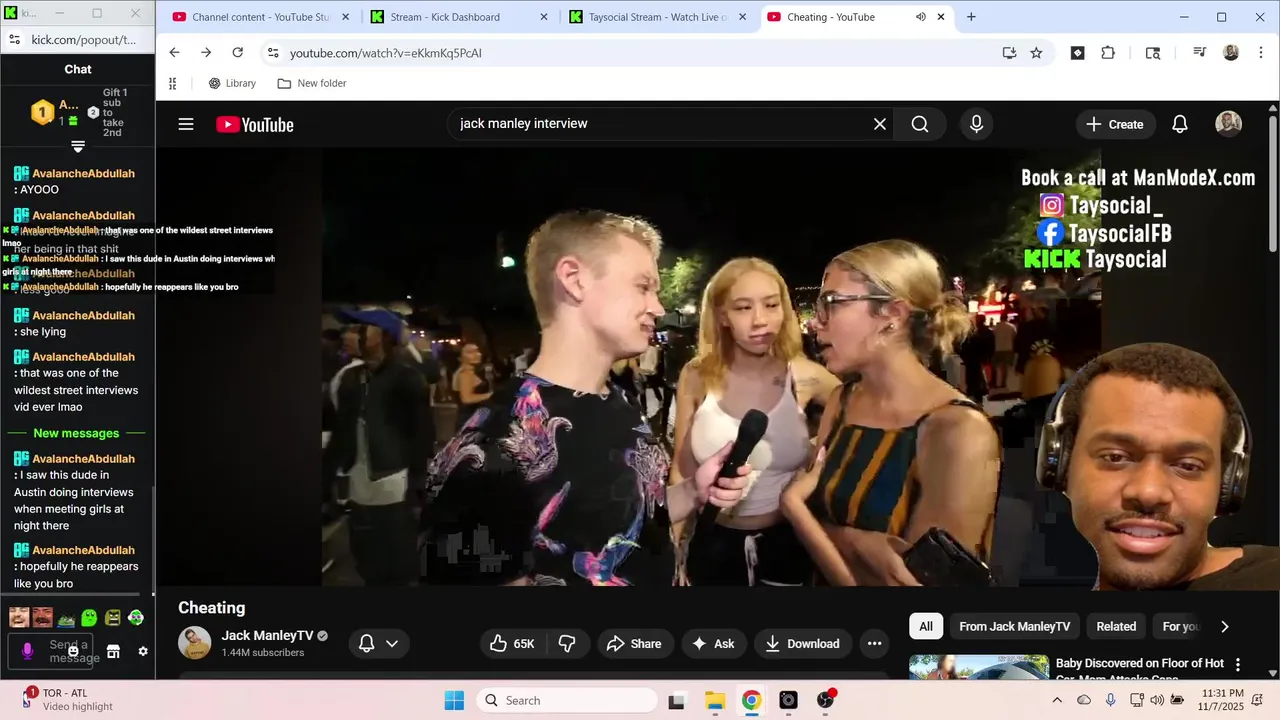
Task: Open Chrome three-dot menu
Action: coord(1261,53)
